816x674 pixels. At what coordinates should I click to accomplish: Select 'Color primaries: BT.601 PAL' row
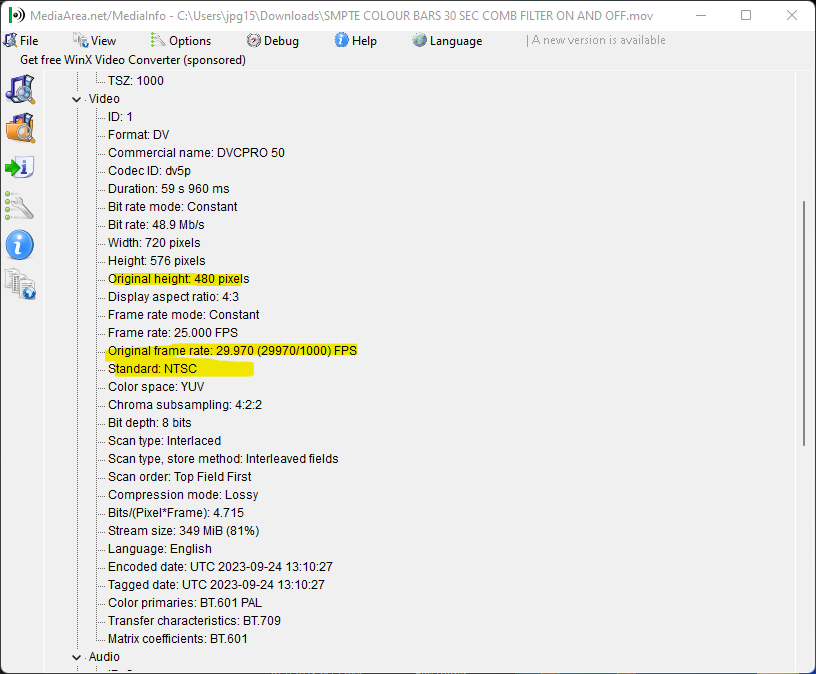point(185,603)
